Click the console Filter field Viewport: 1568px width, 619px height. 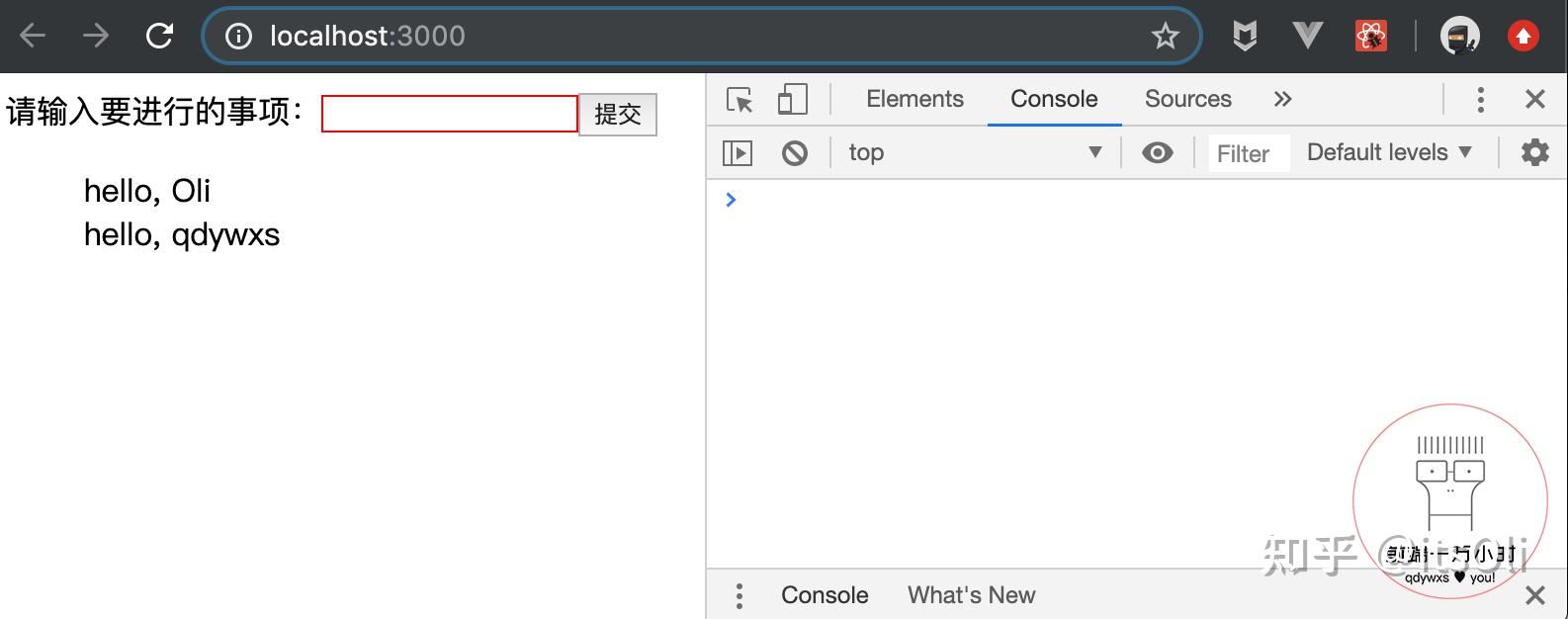point(1248,153)
